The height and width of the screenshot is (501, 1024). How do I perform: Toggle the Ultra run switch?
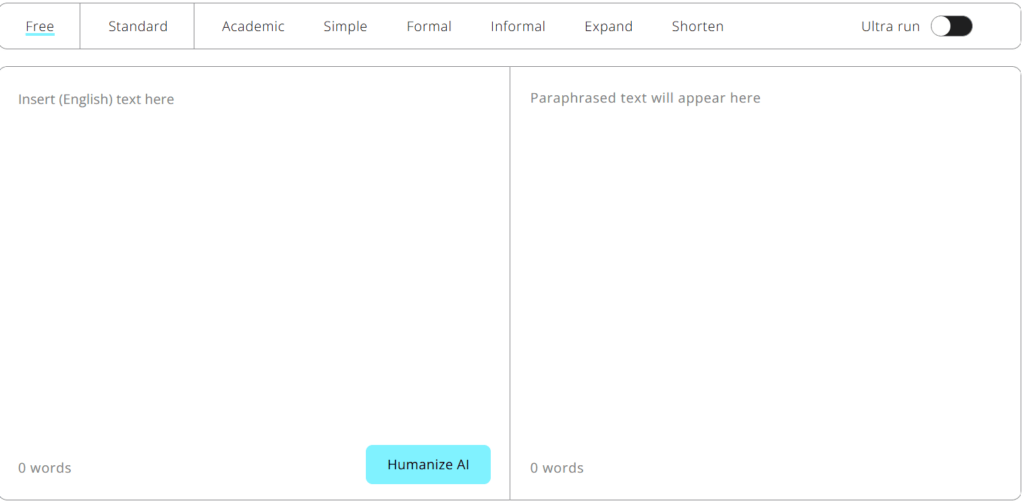(x=951, y=26)
